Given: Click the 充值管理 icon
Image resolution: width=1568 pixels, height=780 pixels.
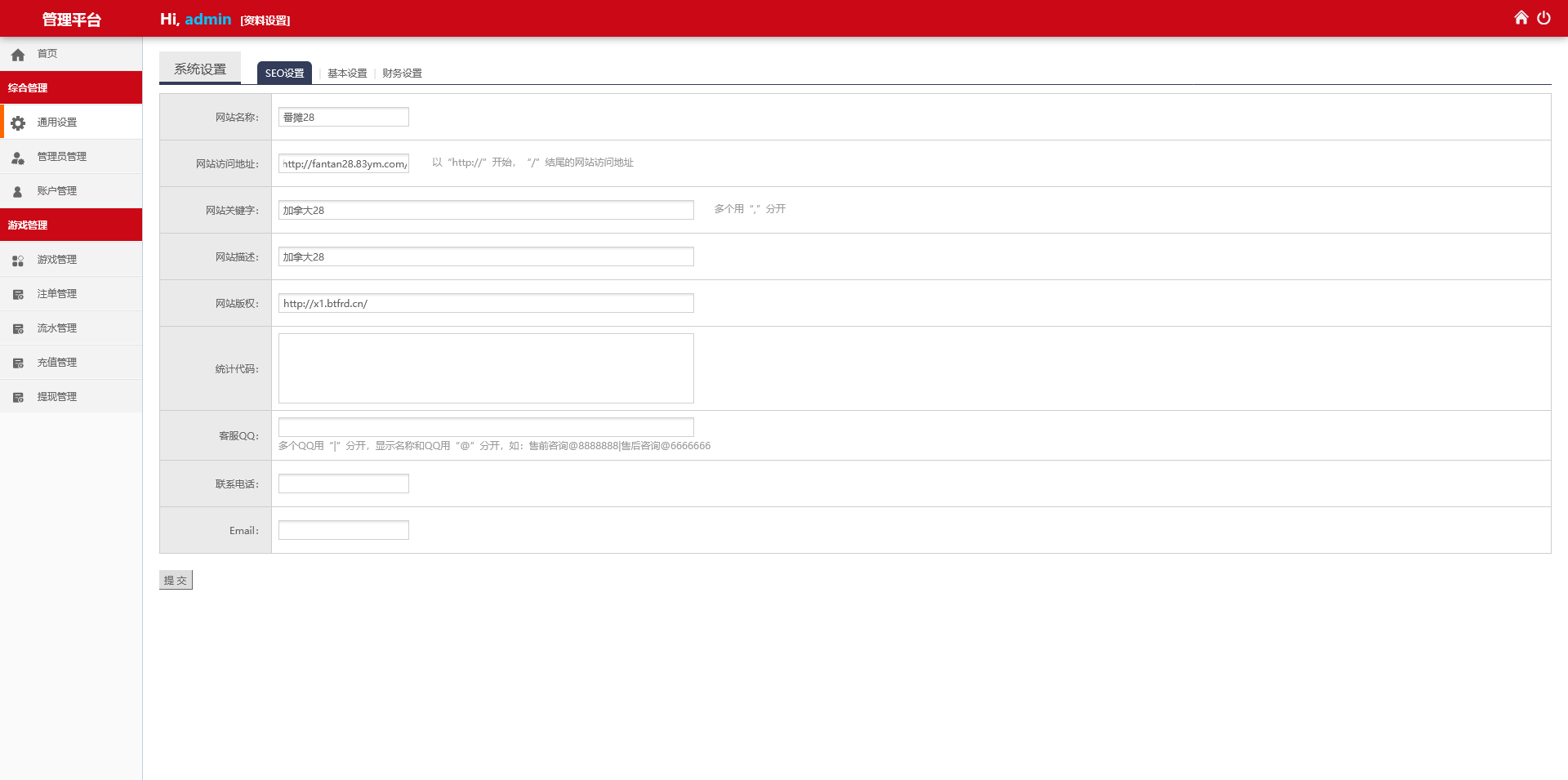Looking at the screenshot, I should [x=18, y=363].
